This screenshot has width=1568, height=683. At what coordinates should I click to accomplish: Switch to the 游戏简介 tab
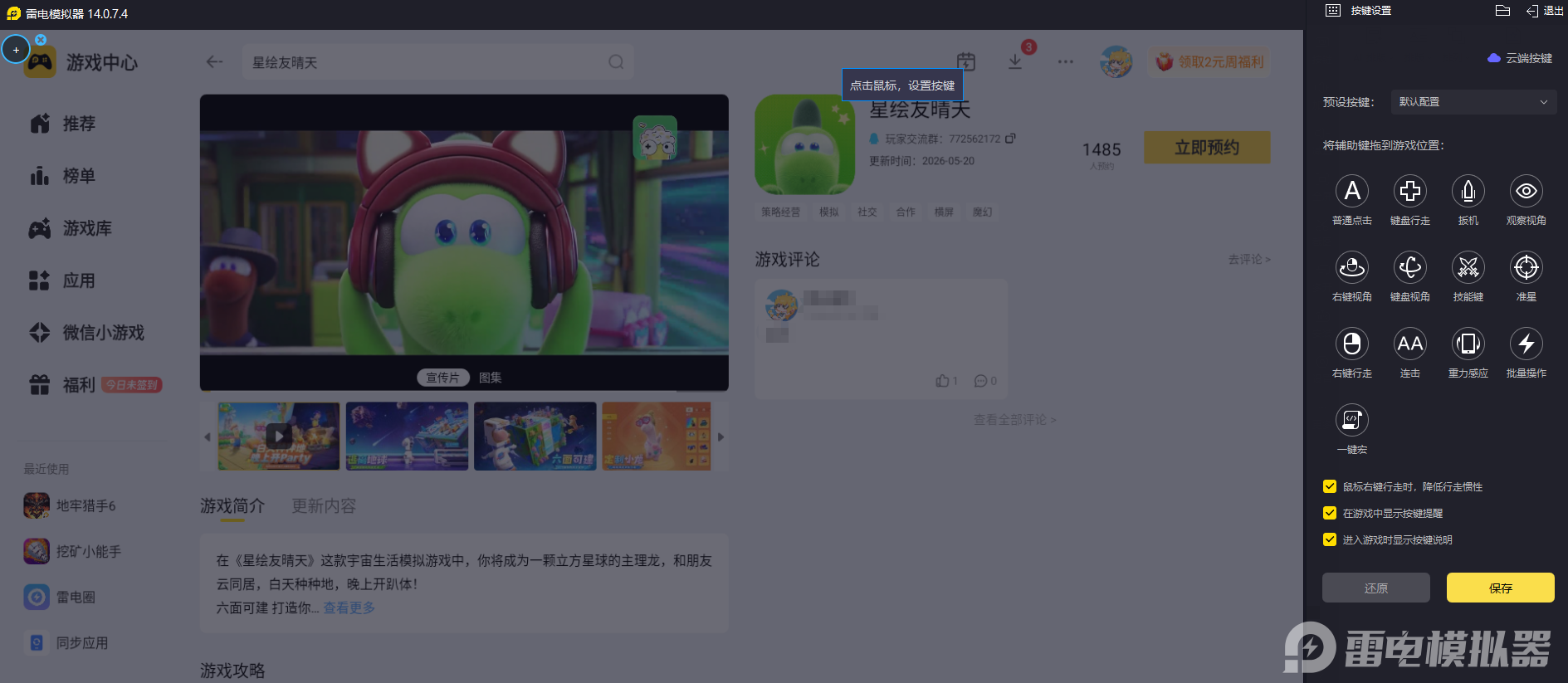pos(232,506)
